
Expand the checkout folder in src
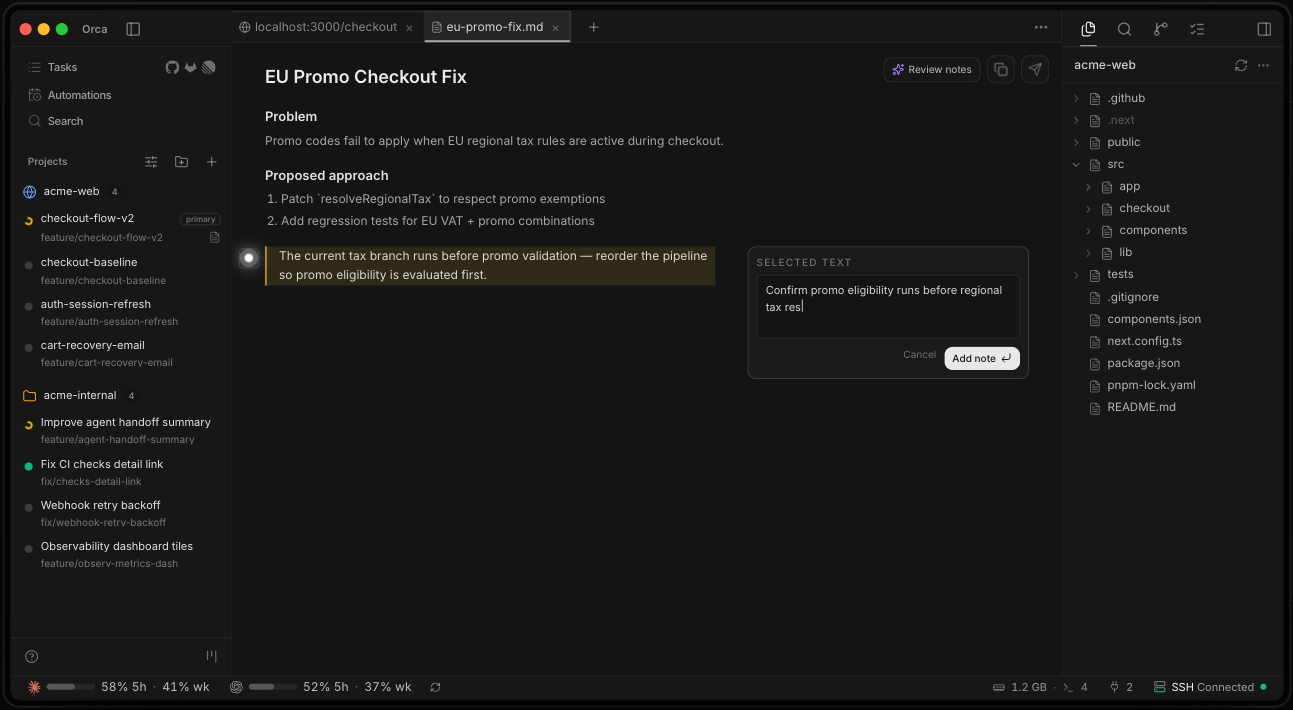click(1089, 208)
